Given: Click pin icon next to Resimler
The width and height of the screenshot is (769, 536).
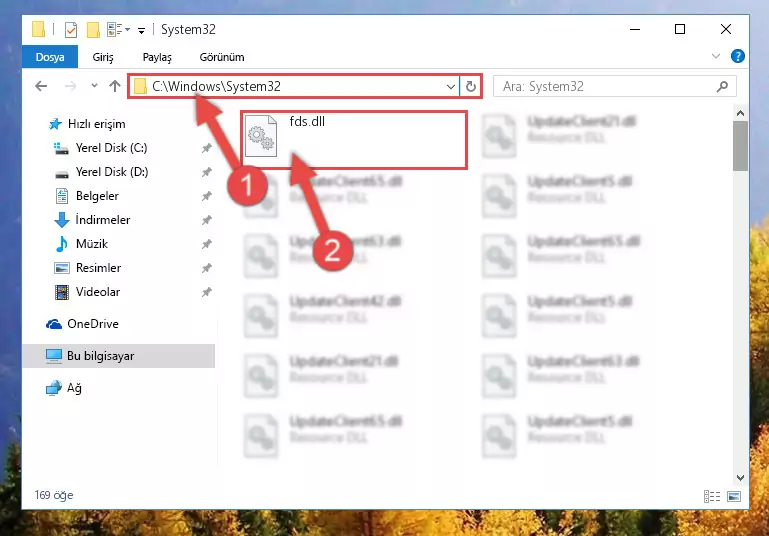Looking at the screenshot, I should (206, 268).
